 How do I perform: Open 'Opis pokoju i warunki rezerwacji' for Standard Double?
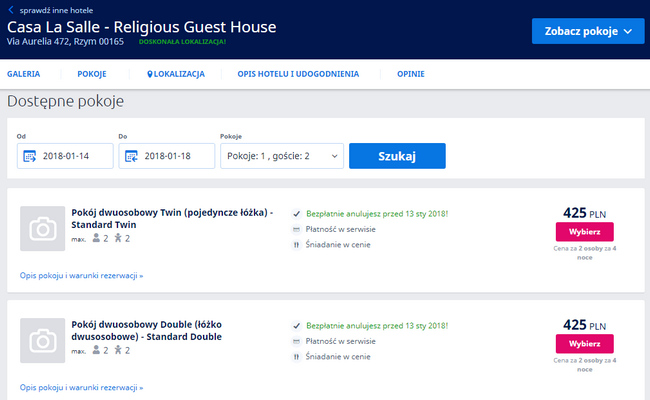[81, 388]
